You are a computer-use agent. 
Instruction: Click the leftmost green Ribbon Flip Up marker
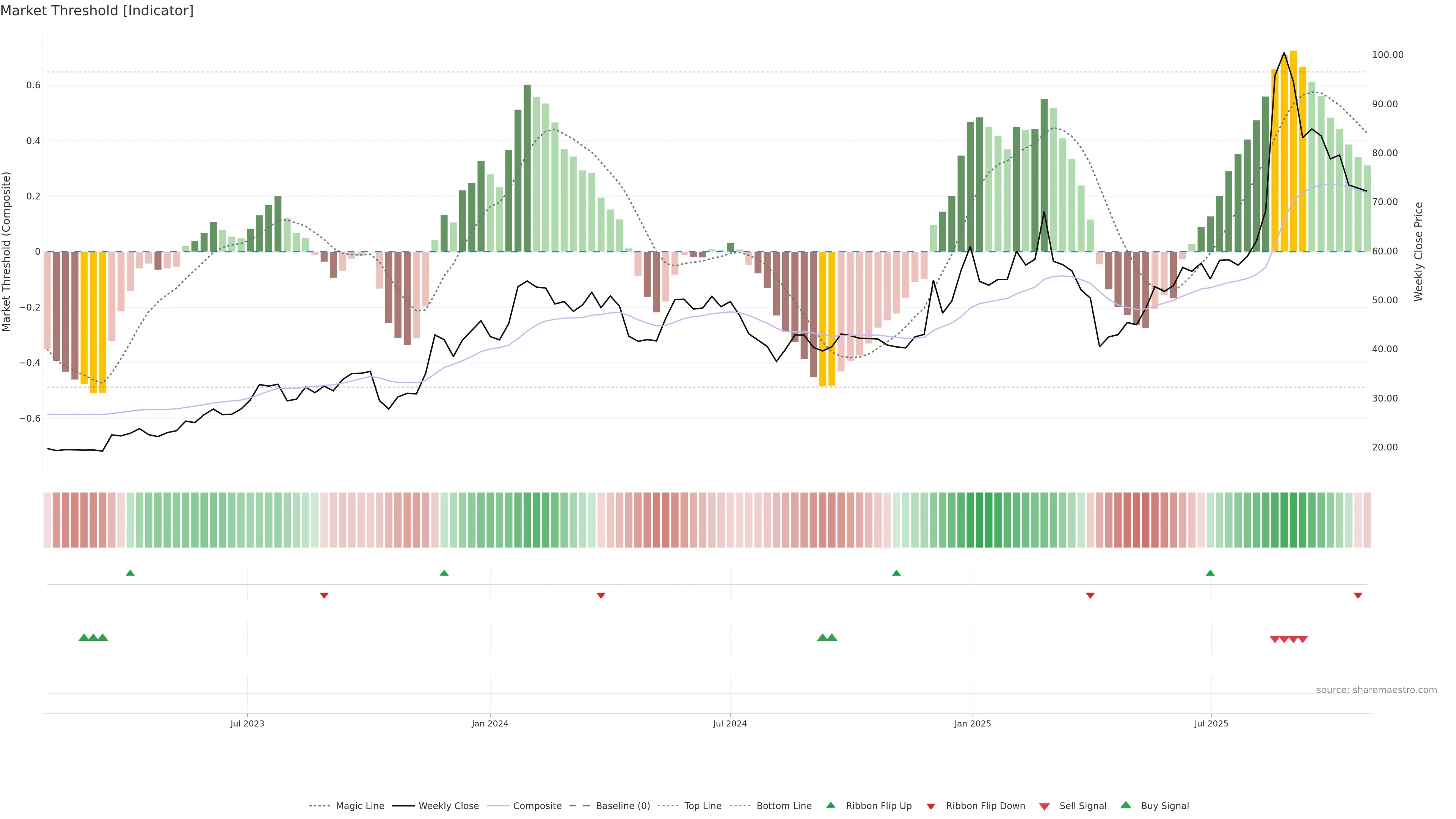coord(130,573)
